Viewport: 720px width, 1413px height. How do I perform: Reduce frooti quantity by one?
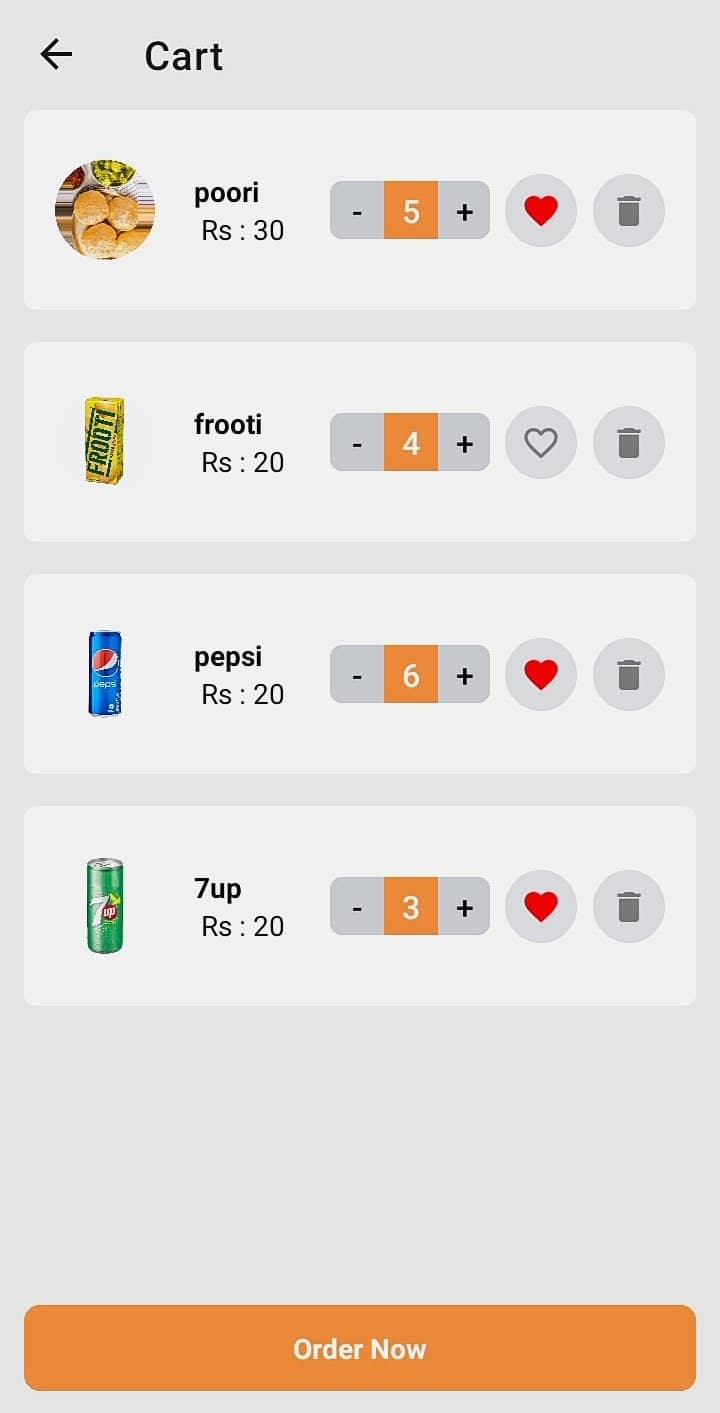point(357,443)
